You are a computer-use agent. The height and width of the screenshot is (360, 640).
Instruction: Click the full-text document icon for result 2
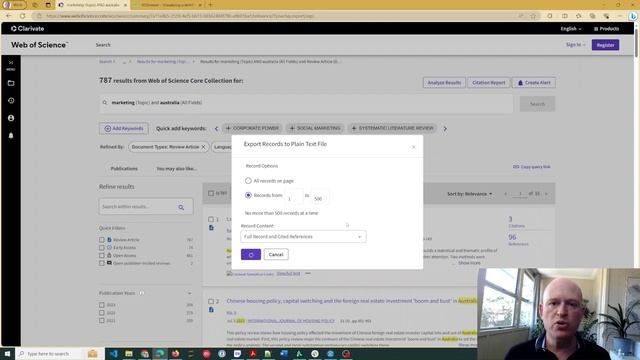coord(211,310)
